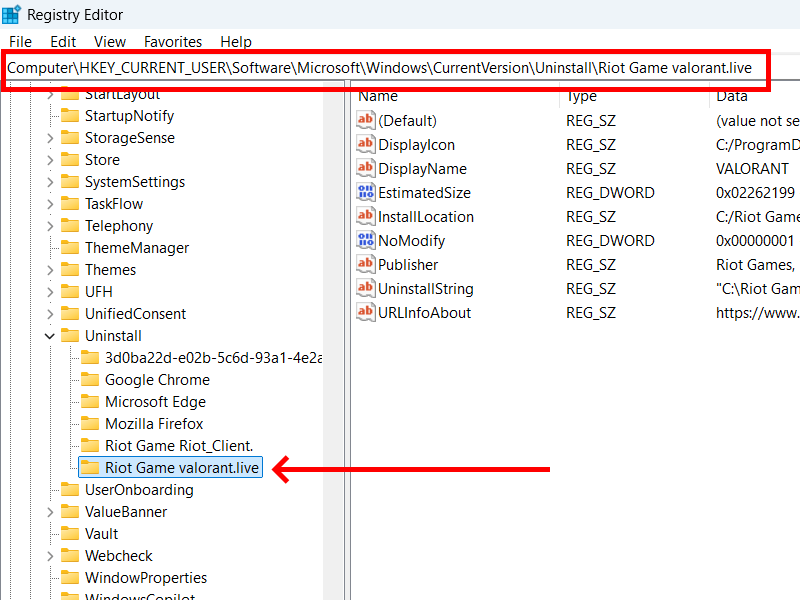The image size is (800, 600).
Task: Click the Registry Editor icon in title bar
Action: pyautogui.click(x=13, y=14)
